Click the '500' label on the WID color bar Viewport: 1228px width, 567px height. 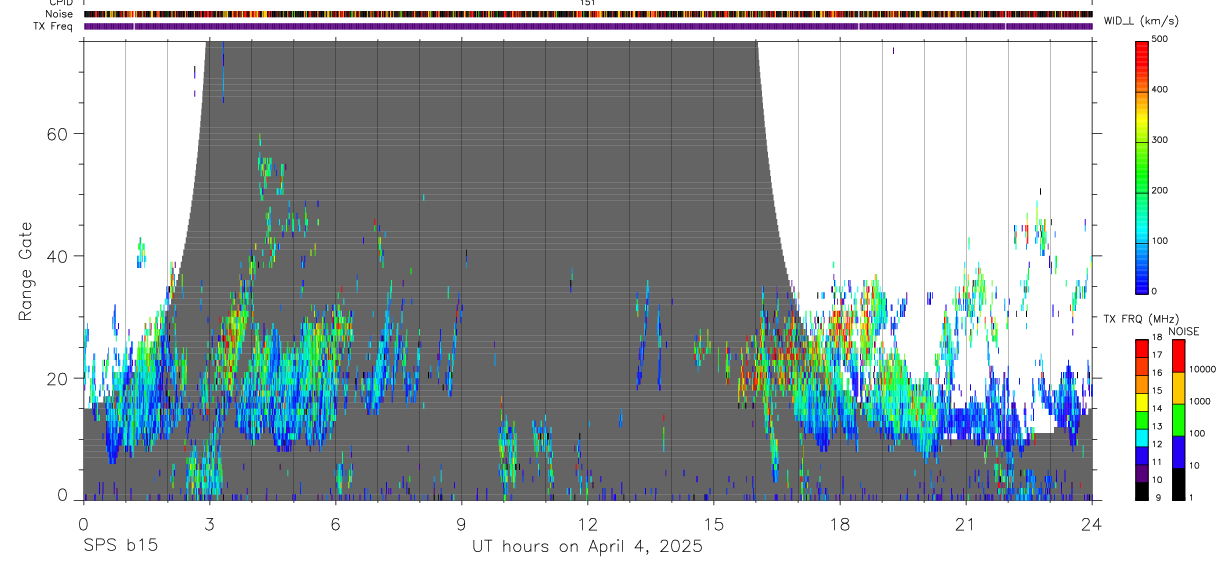1162,39
